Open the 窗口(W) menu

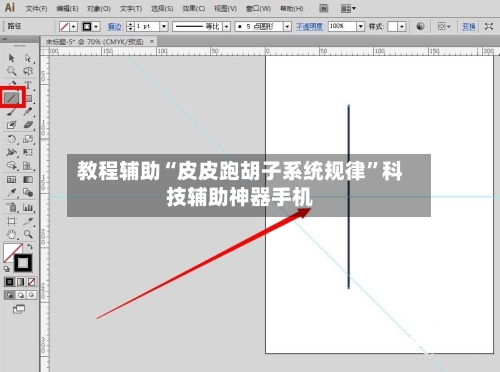pyautogui.click(x=258, y=8)
